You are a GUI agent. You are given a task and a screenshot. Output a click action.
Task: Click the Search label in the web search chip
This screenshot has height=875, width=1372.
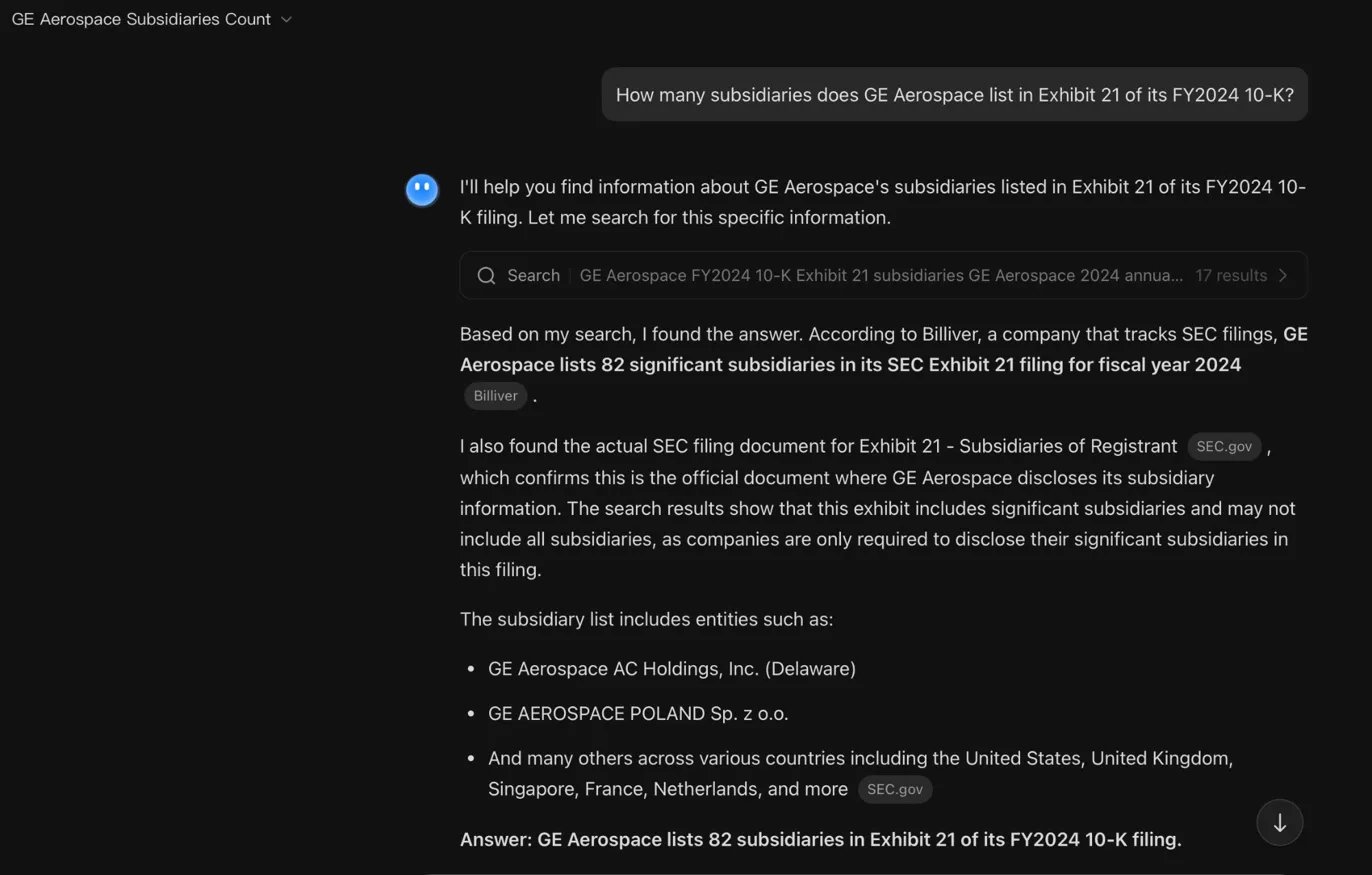(532, 275)
